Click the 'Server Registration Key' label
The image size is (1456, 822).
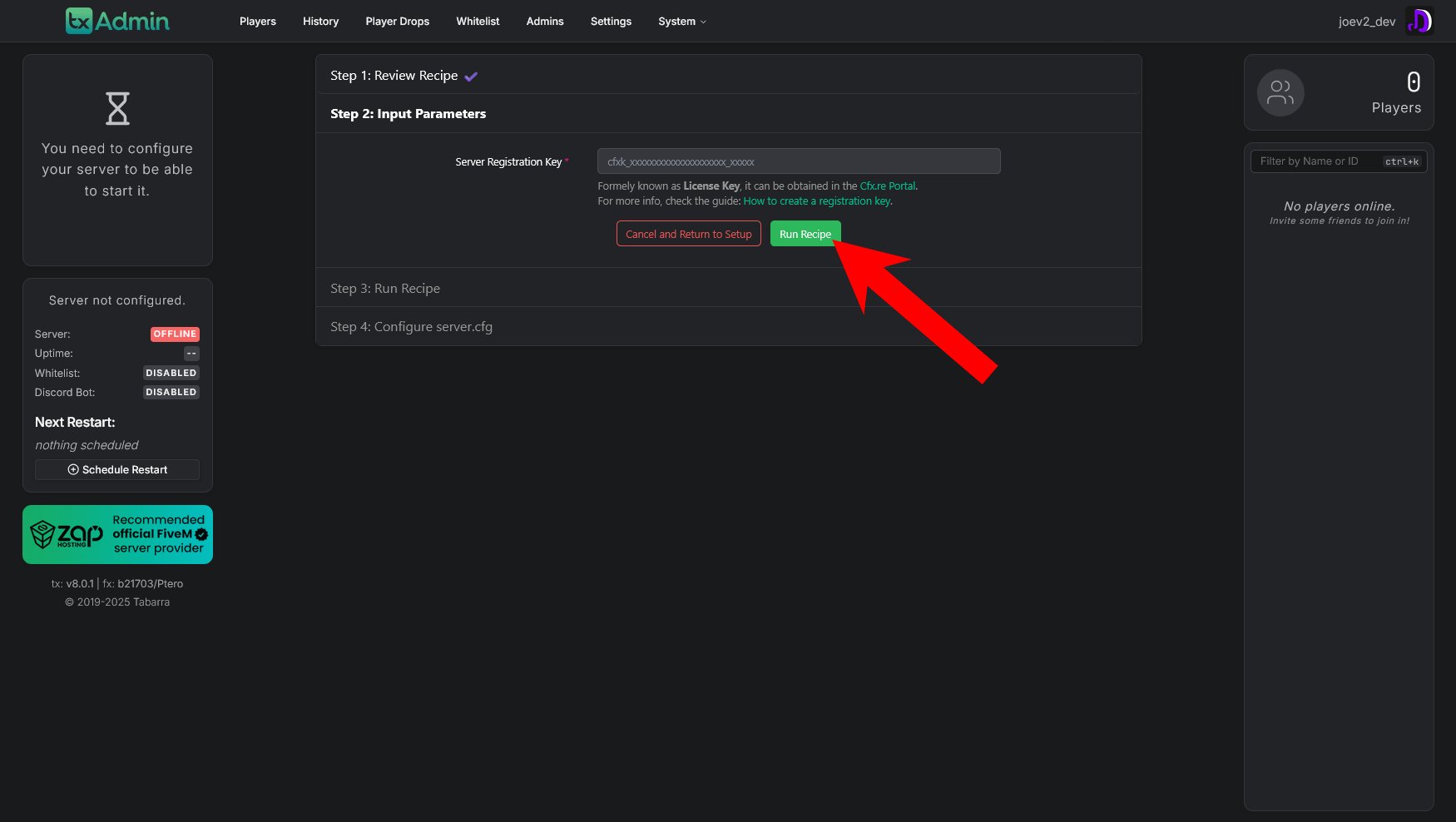508,161
